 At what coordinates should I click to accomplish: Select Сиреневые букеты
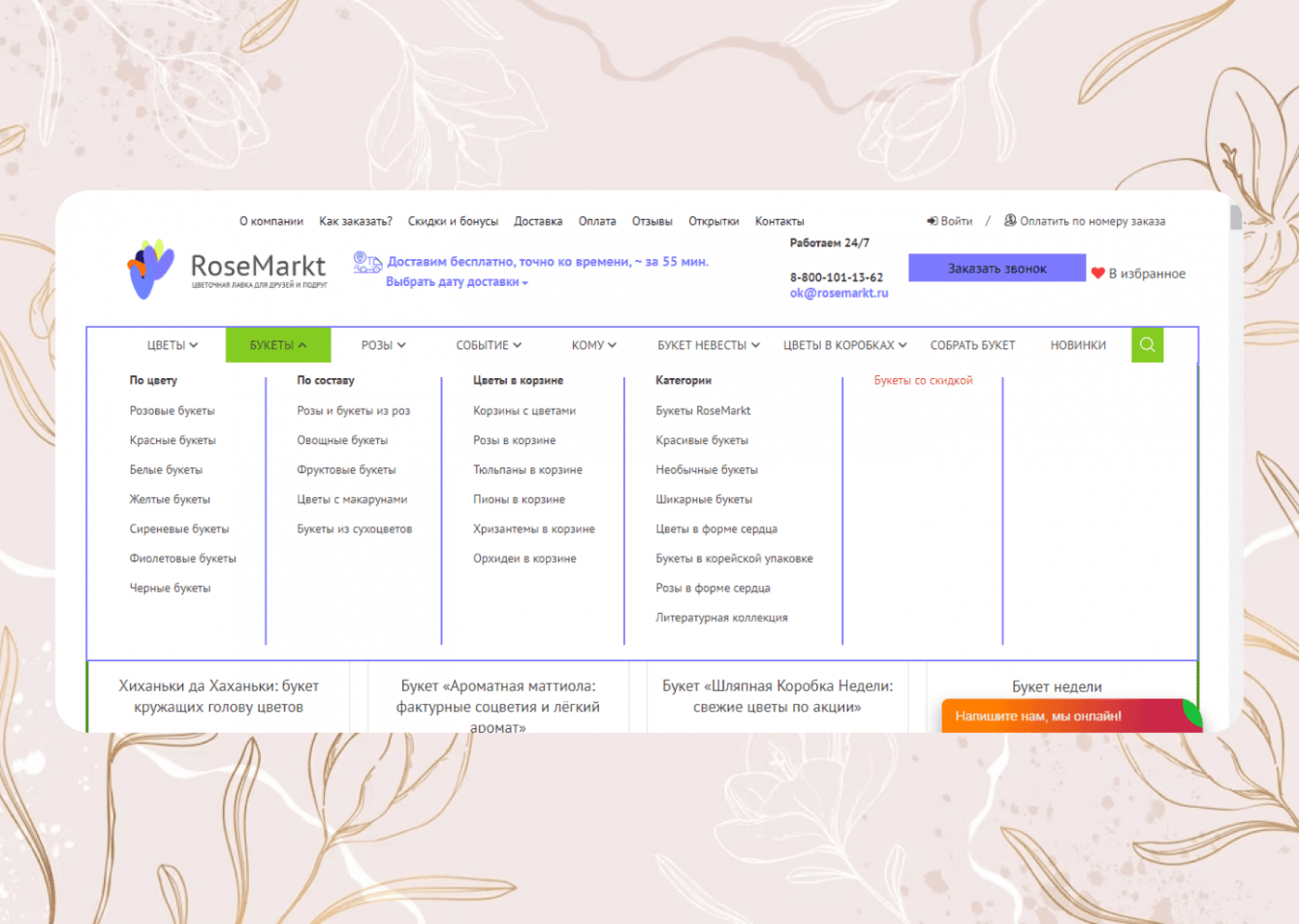pyautogui.click(x=179, y=529)
